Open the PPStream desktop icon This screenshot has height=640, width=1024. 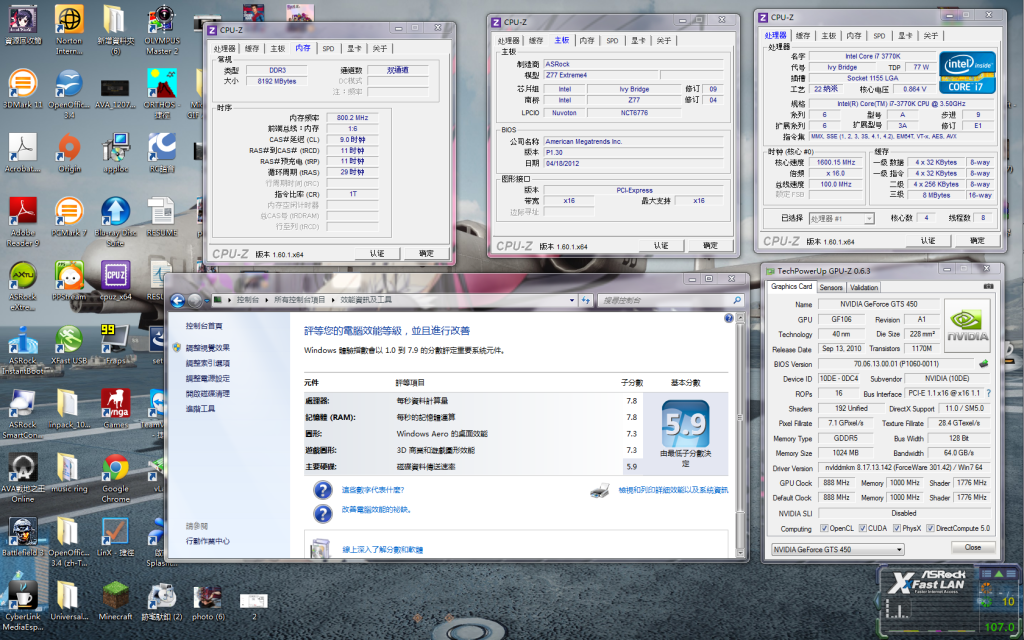[x=69, y=280]
